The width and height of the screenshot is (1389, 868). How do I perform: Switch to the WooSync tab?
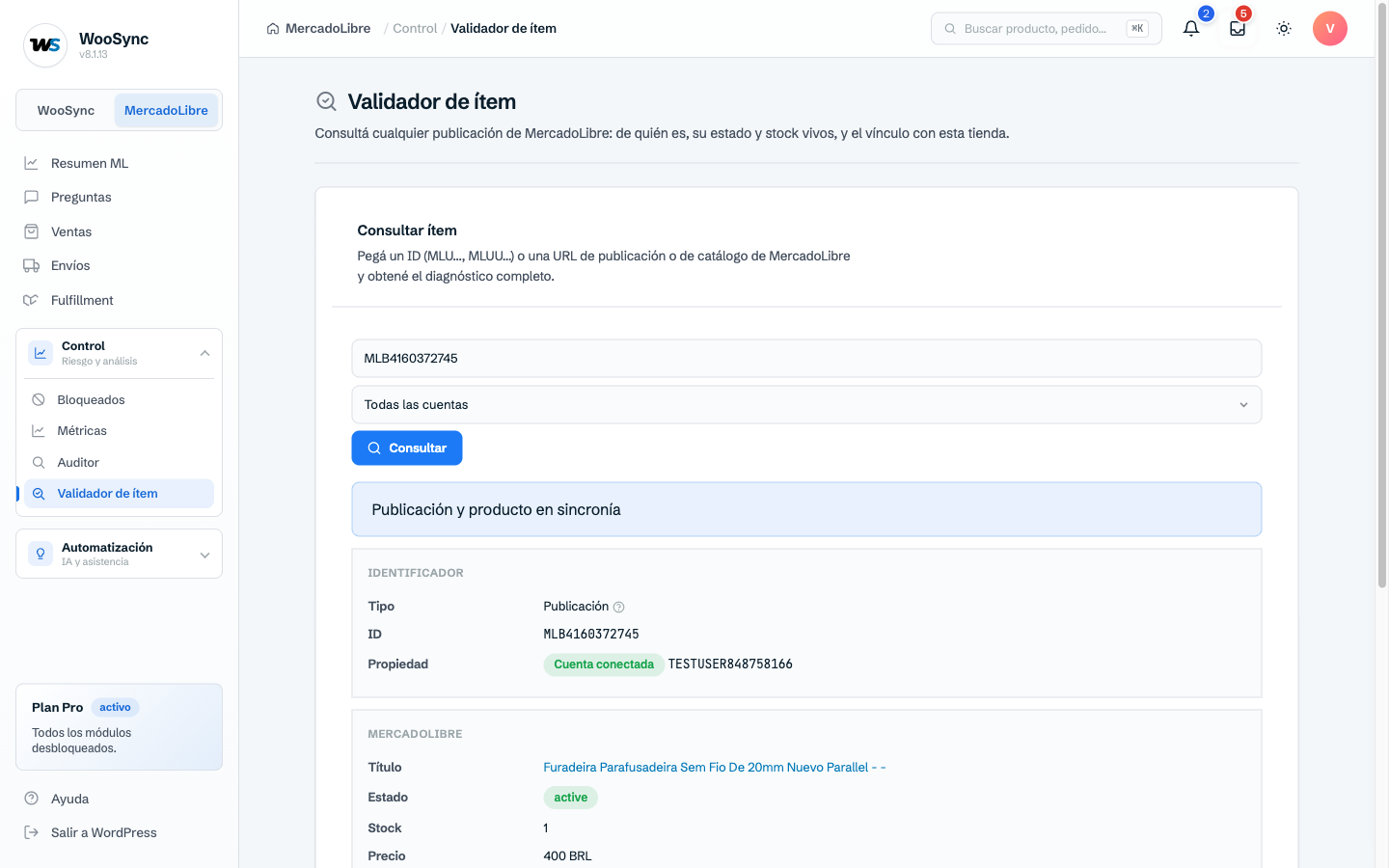pos(66,111)
